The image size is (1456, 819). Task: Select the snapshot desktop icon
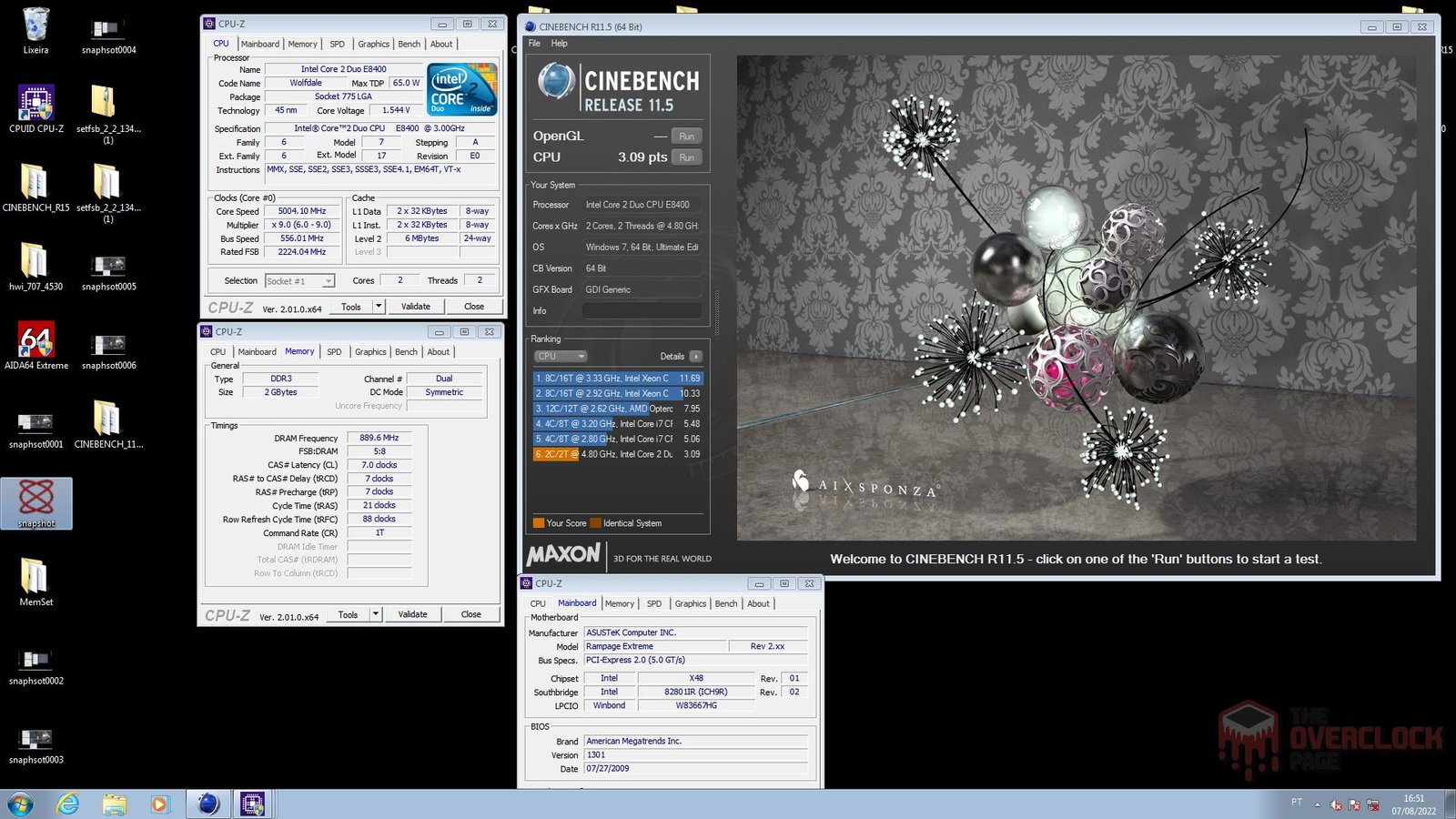[36, 500]
